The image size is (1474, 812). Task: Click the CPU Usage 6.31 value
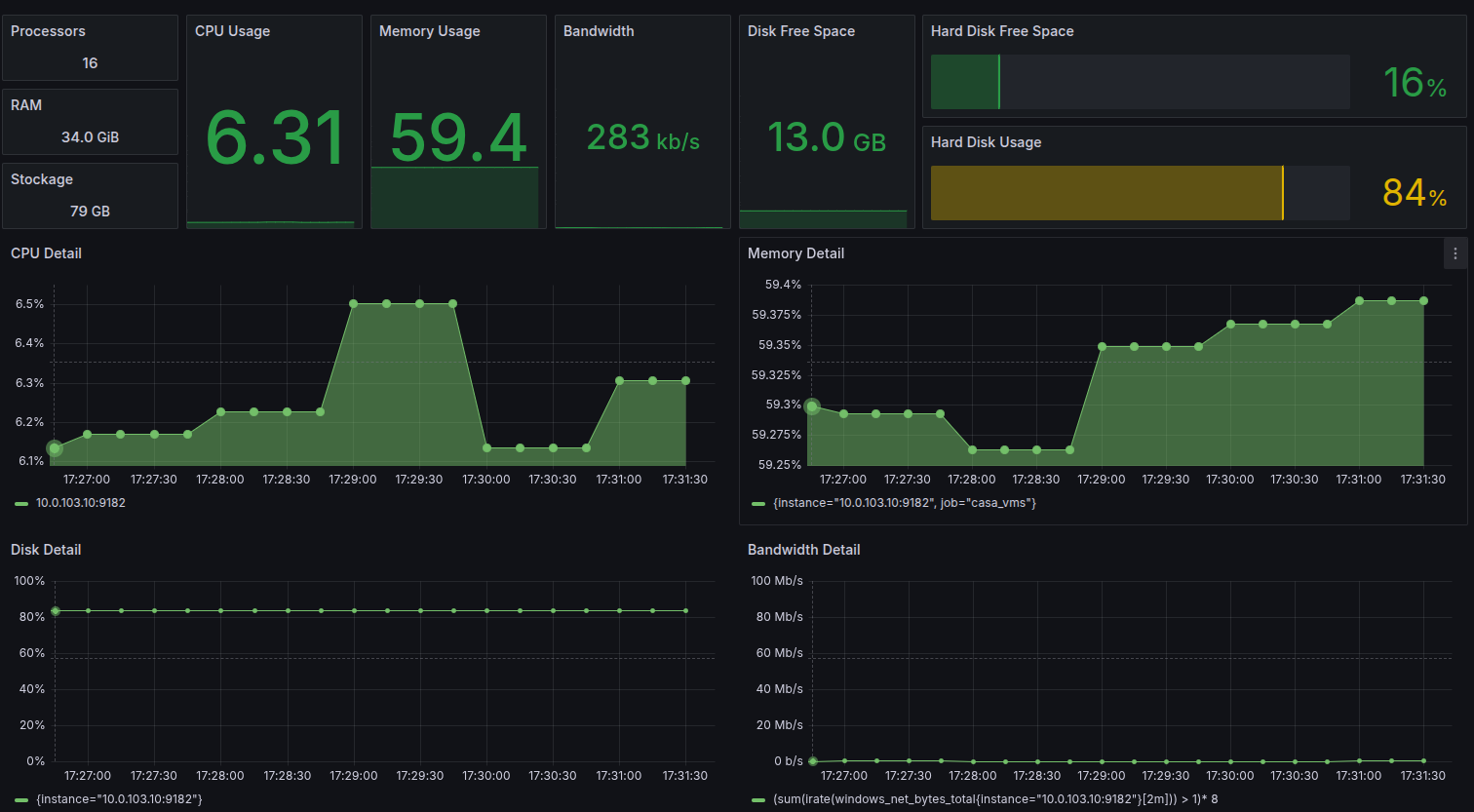[x=273, y=136]
